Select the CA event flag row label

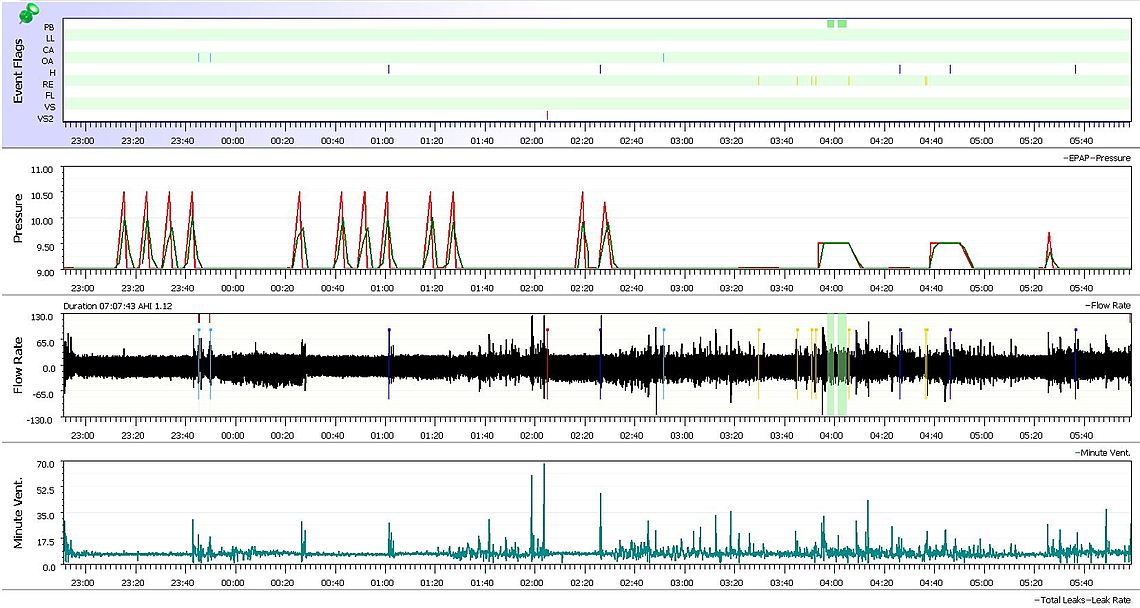(49, 50)
